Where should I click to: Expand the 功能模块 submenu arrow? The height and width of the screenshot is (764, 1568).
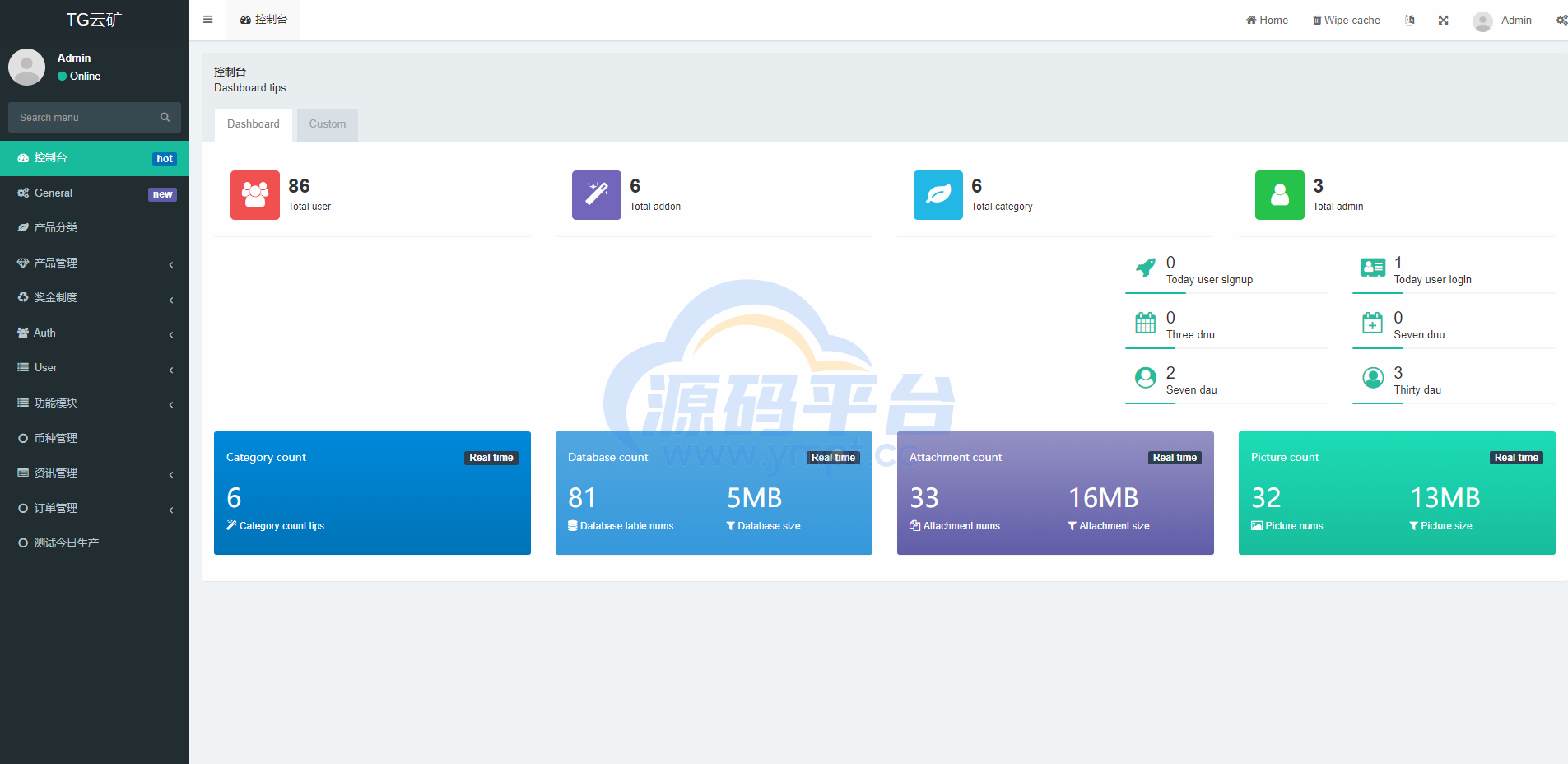tap(171, 404)
